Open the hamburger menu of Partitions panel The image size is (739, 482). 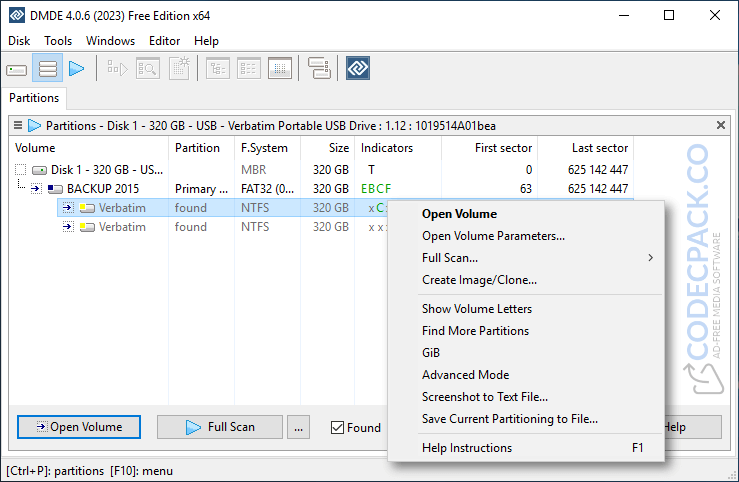[18, 125]
